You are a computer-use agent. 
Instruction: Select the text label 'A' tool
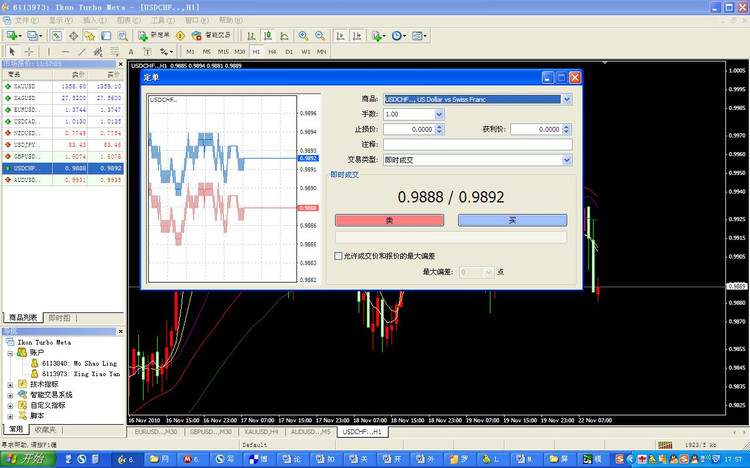tap(131, 50)
